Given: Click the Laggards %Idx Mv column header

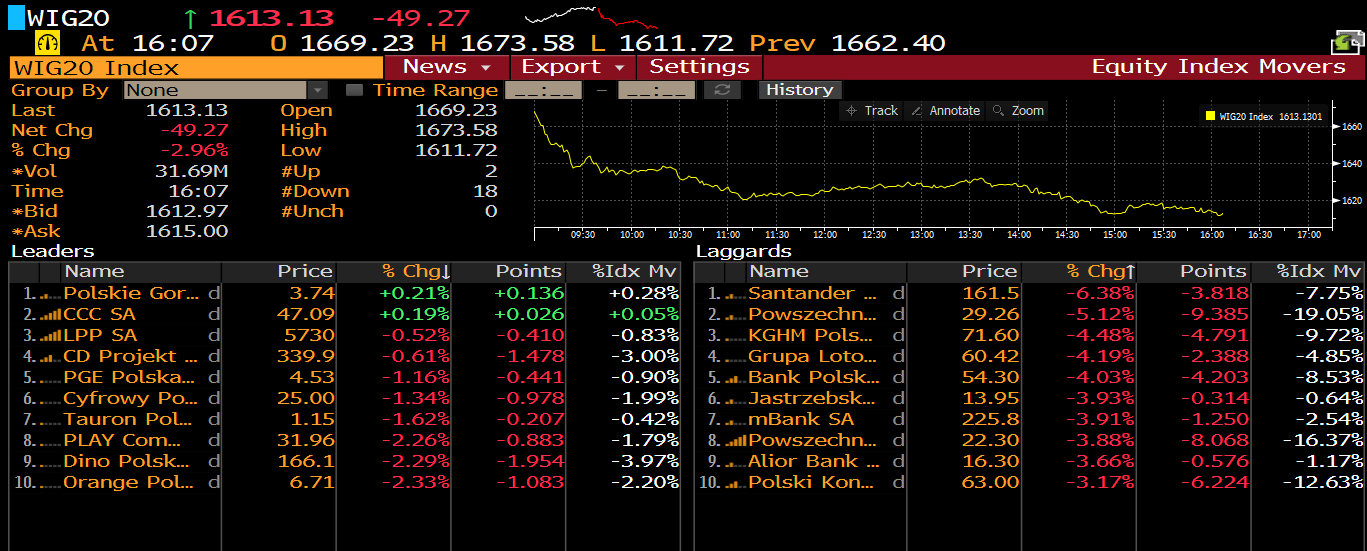Looking at the screenshot, I should point(1308,272).
